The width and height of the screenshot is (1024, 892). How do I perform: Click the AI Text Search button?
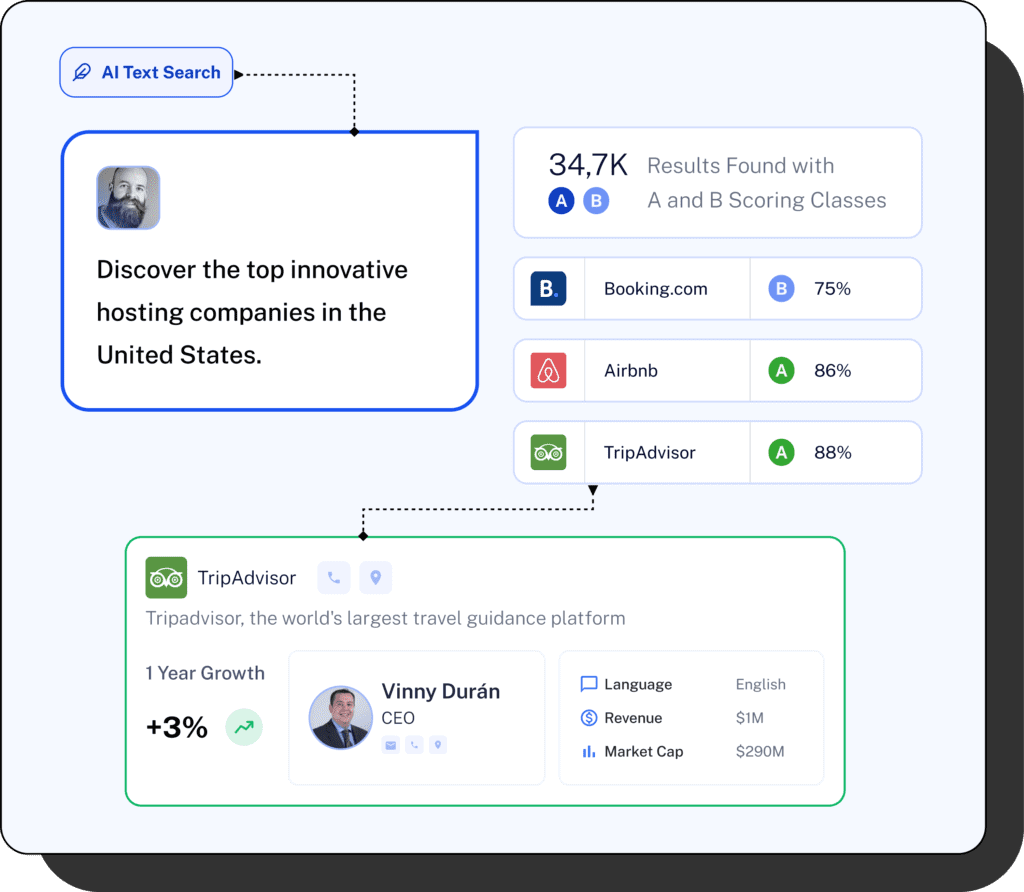146,73
